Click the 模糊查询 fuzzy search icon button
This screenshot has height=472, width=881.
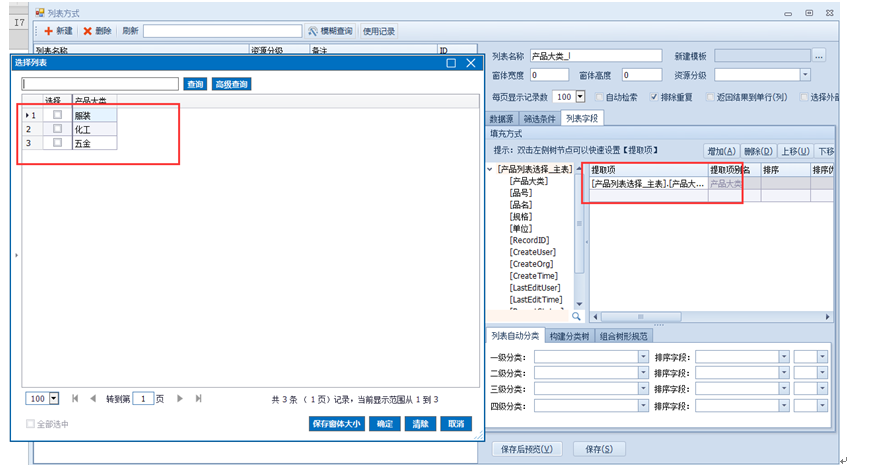tap(314, 31)
